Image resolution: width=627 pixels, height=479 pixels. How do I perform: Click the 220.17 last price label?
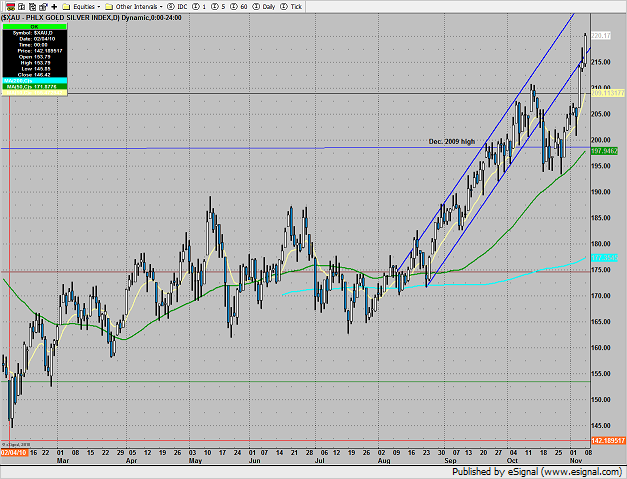[x=601, y=36]
